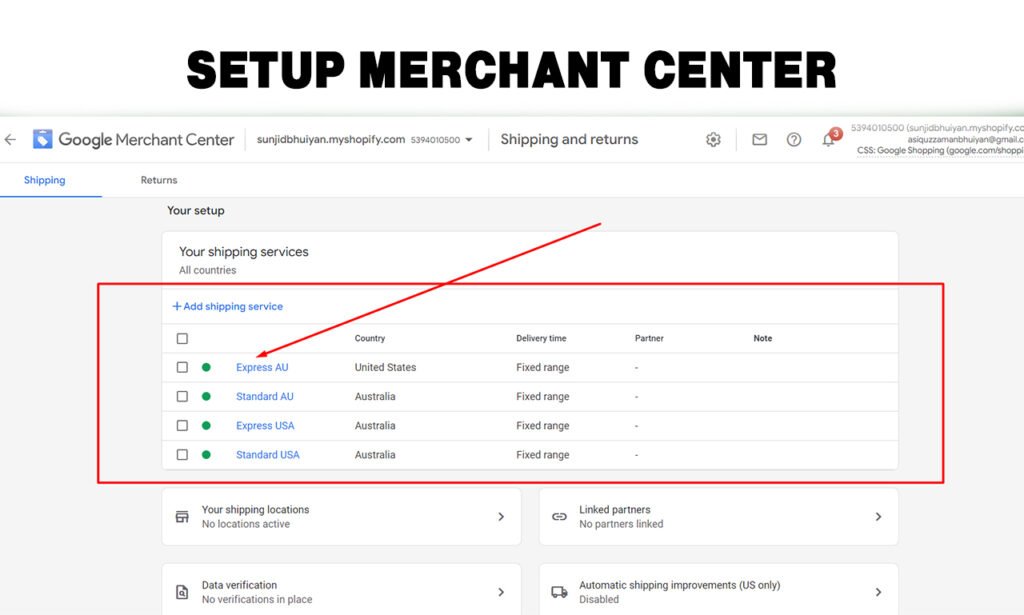
Task: Open the Standard AU shipping service
Action: (264, 396)
